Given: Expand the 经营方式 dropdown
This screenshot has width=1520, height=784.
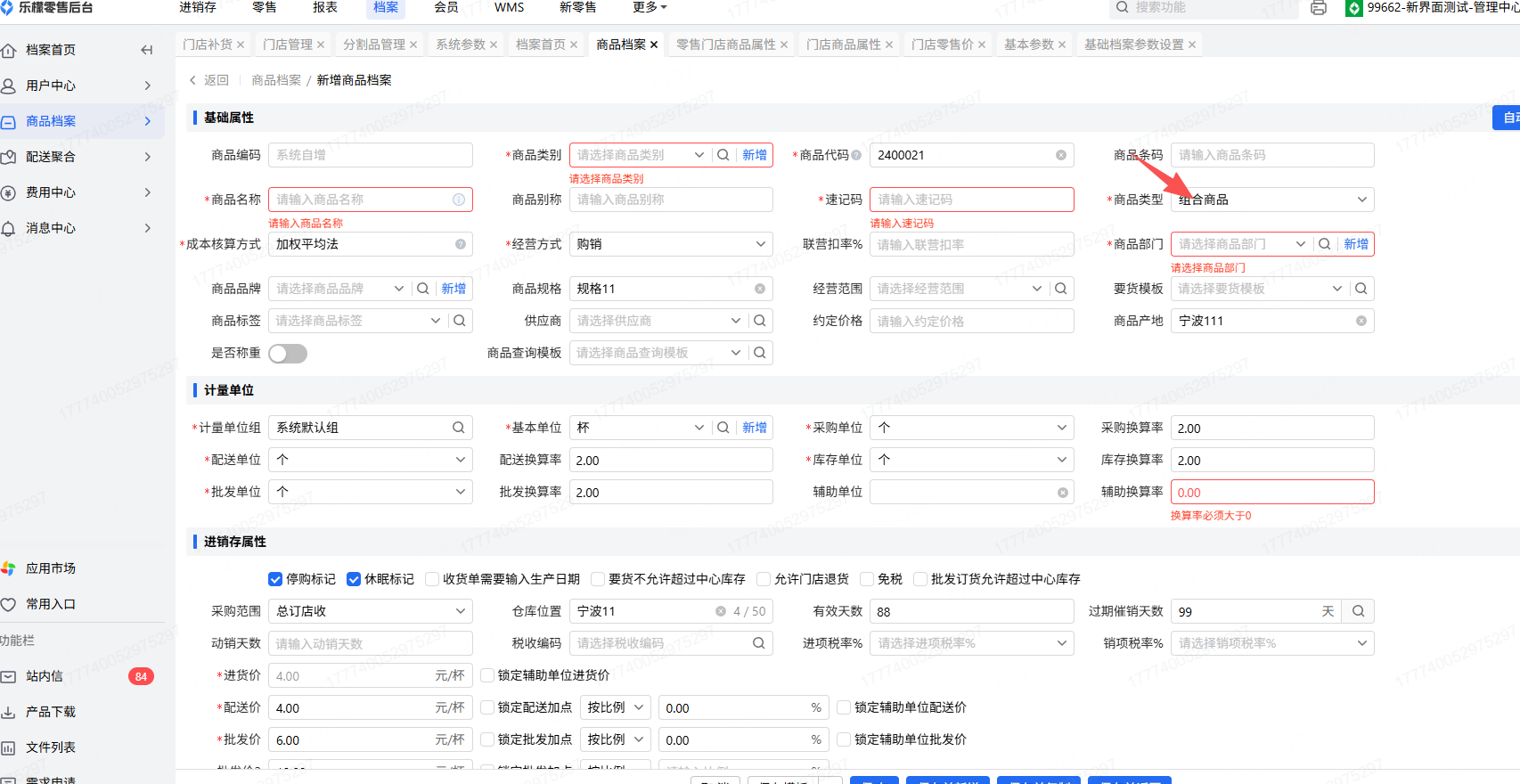Looking at the screenshot, I should [670, 244].
